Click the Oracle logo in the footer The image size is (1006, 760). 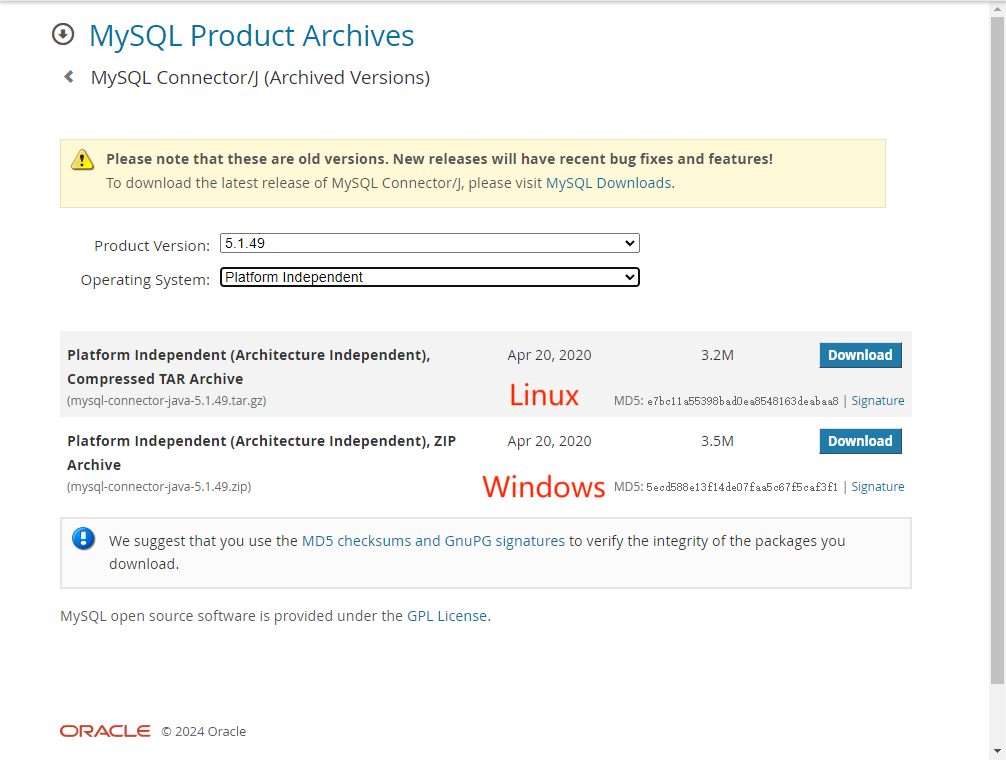105,731
